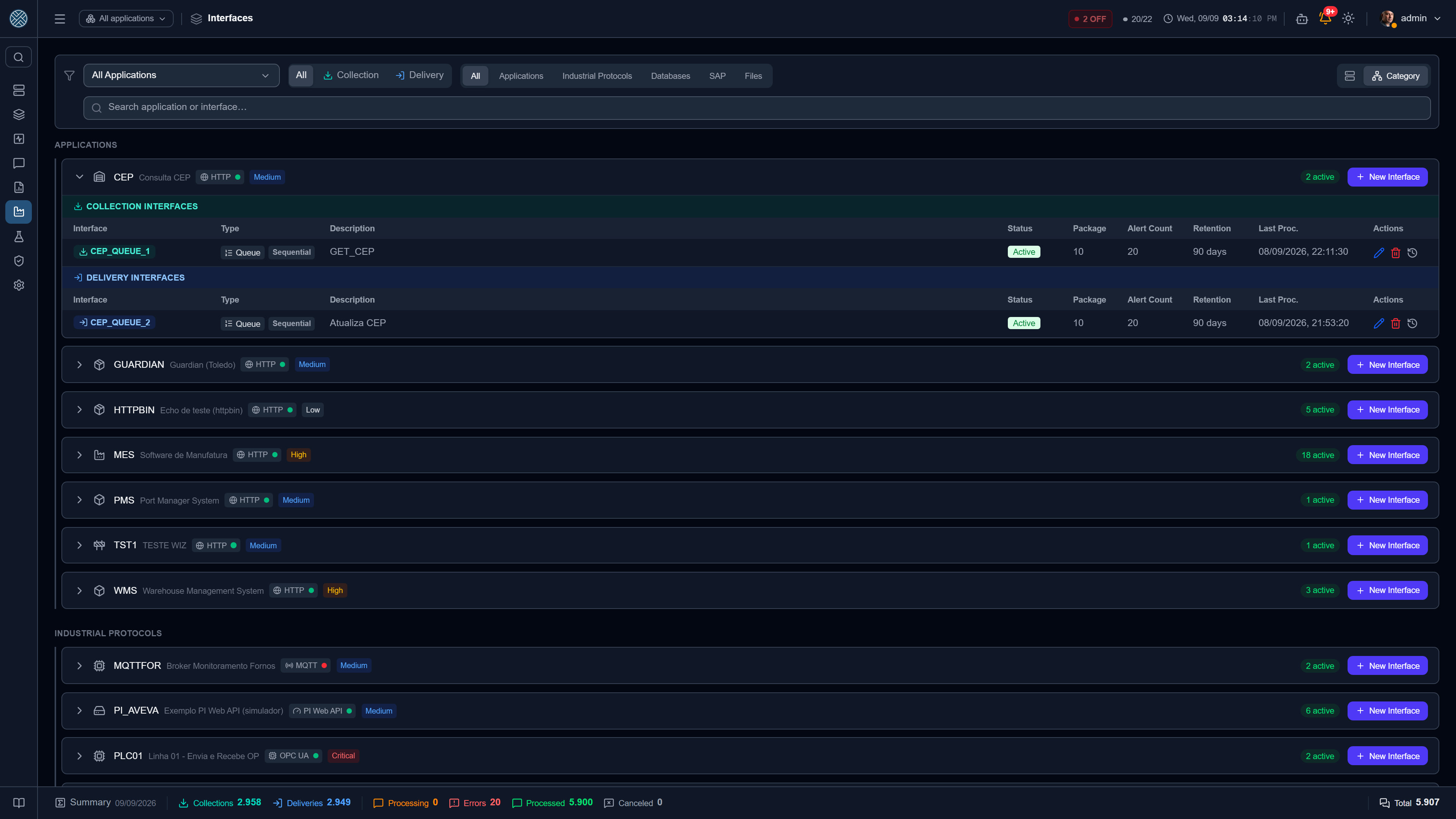Expand the MES application row
The image size is (1456, 819).
pos(79,455)
